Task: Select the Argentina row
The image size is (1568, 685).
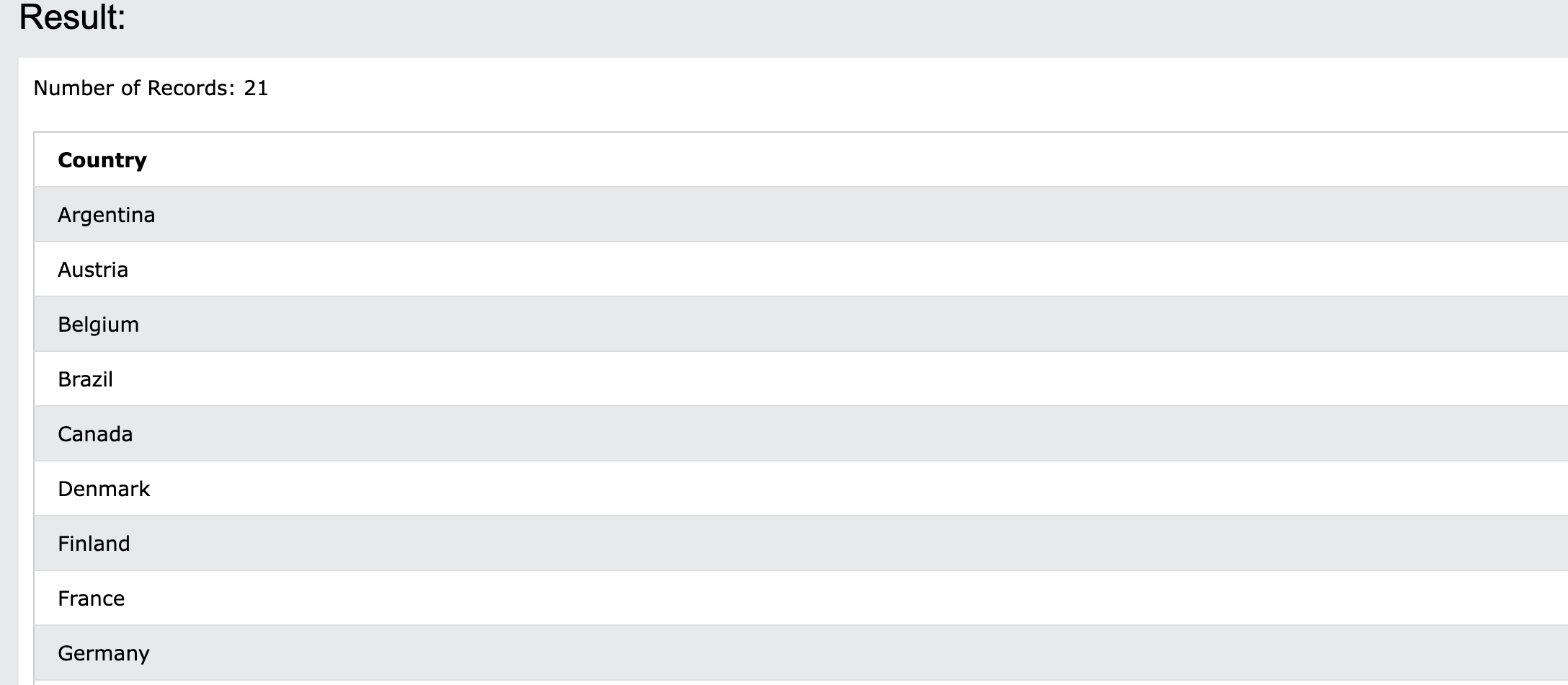Action: coord(107,215)
